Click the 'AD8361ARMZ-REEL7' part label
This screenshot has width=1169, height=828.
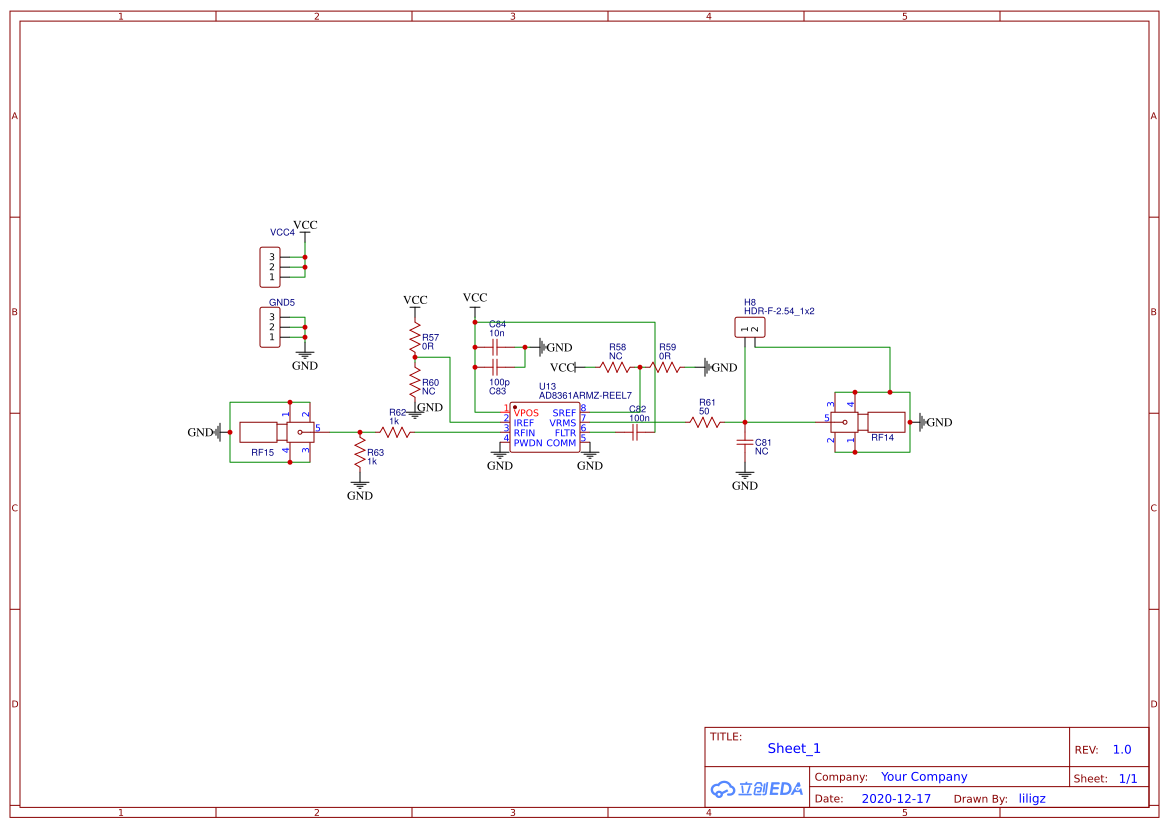coord(585,396)
